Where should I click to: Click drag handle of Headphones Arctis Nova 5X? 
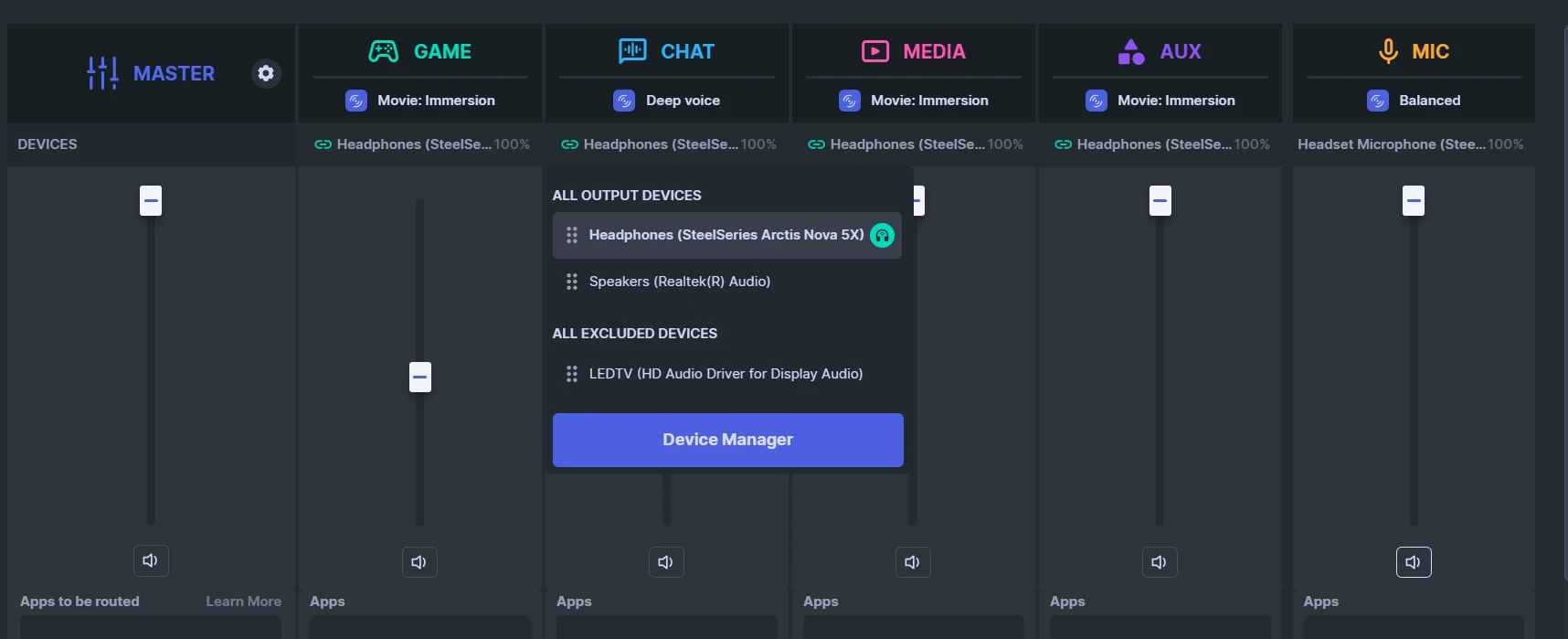tap(572, 235)
